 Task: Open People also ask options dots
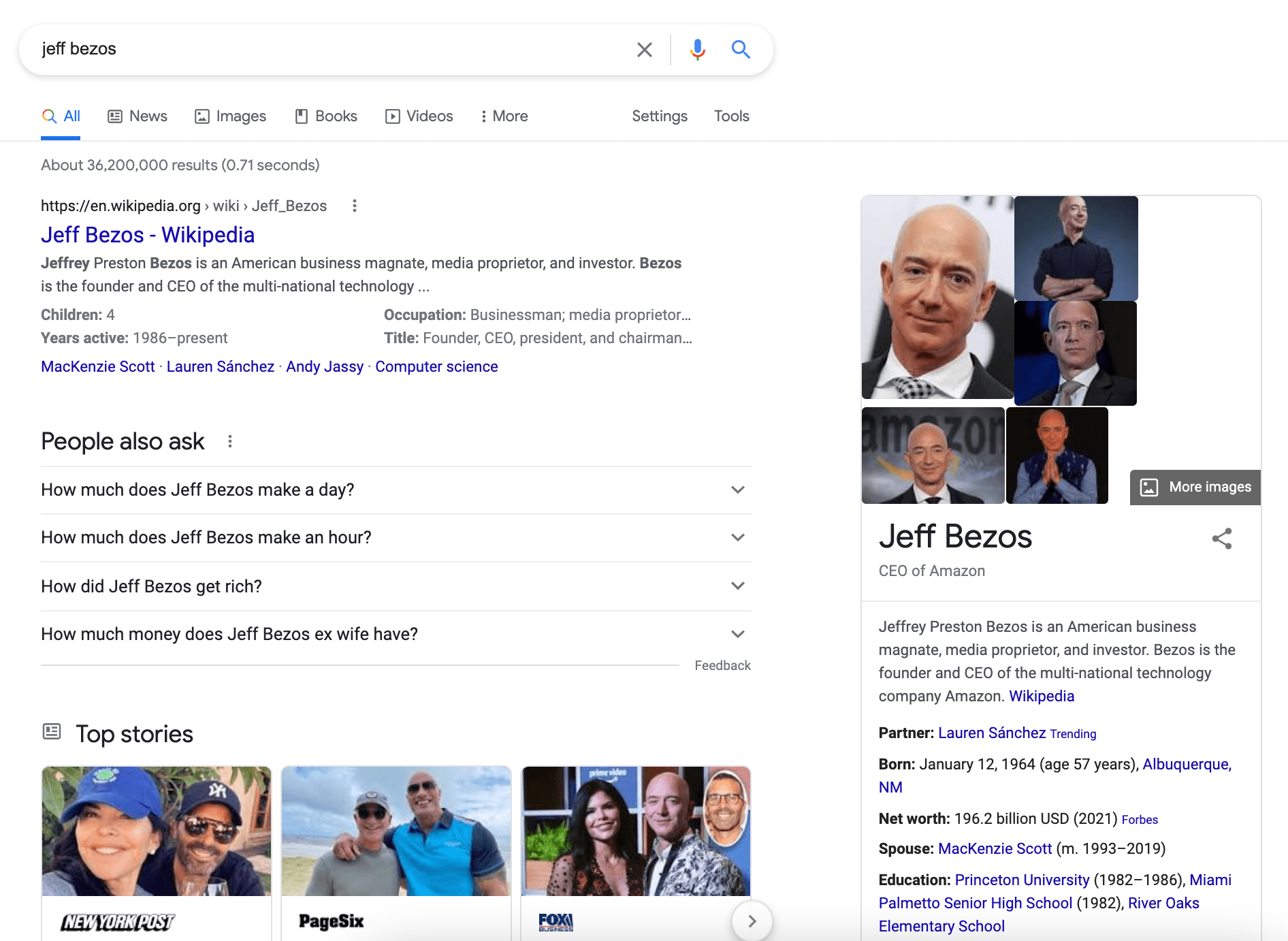pos(230,441)
